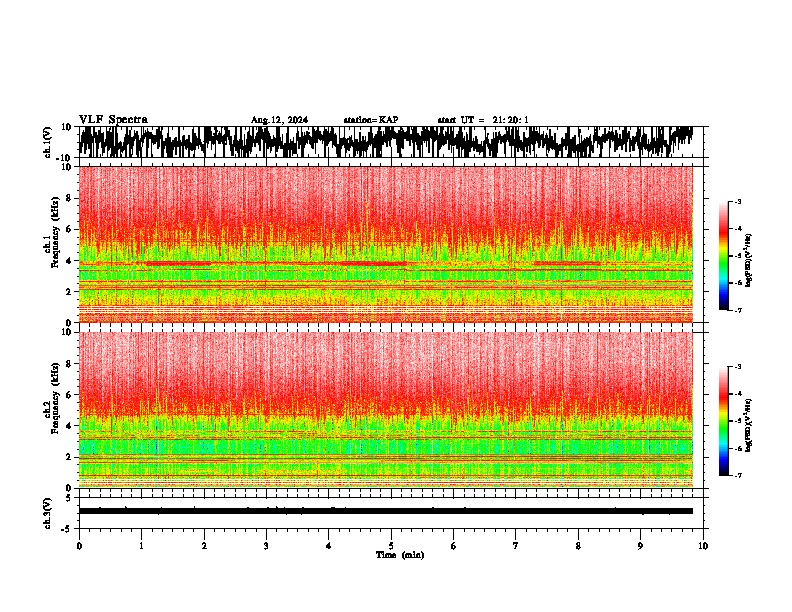Click the ch.3 black waveform band
Screen dimensions: 792x612
(386, 511)
